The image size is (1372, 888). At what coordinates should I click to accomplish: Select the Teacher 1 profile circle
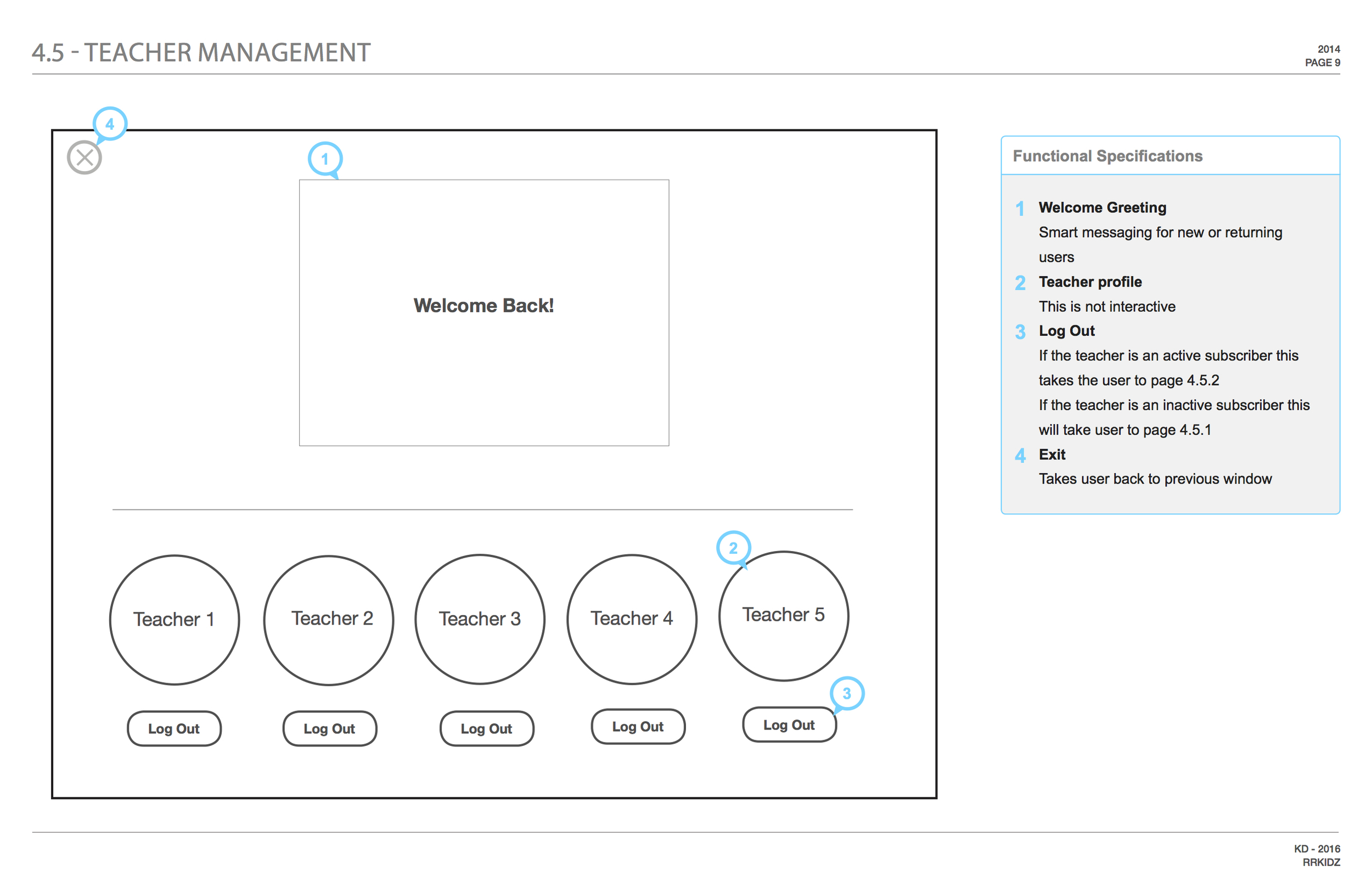pyautogui.click(x=174, y=620)
